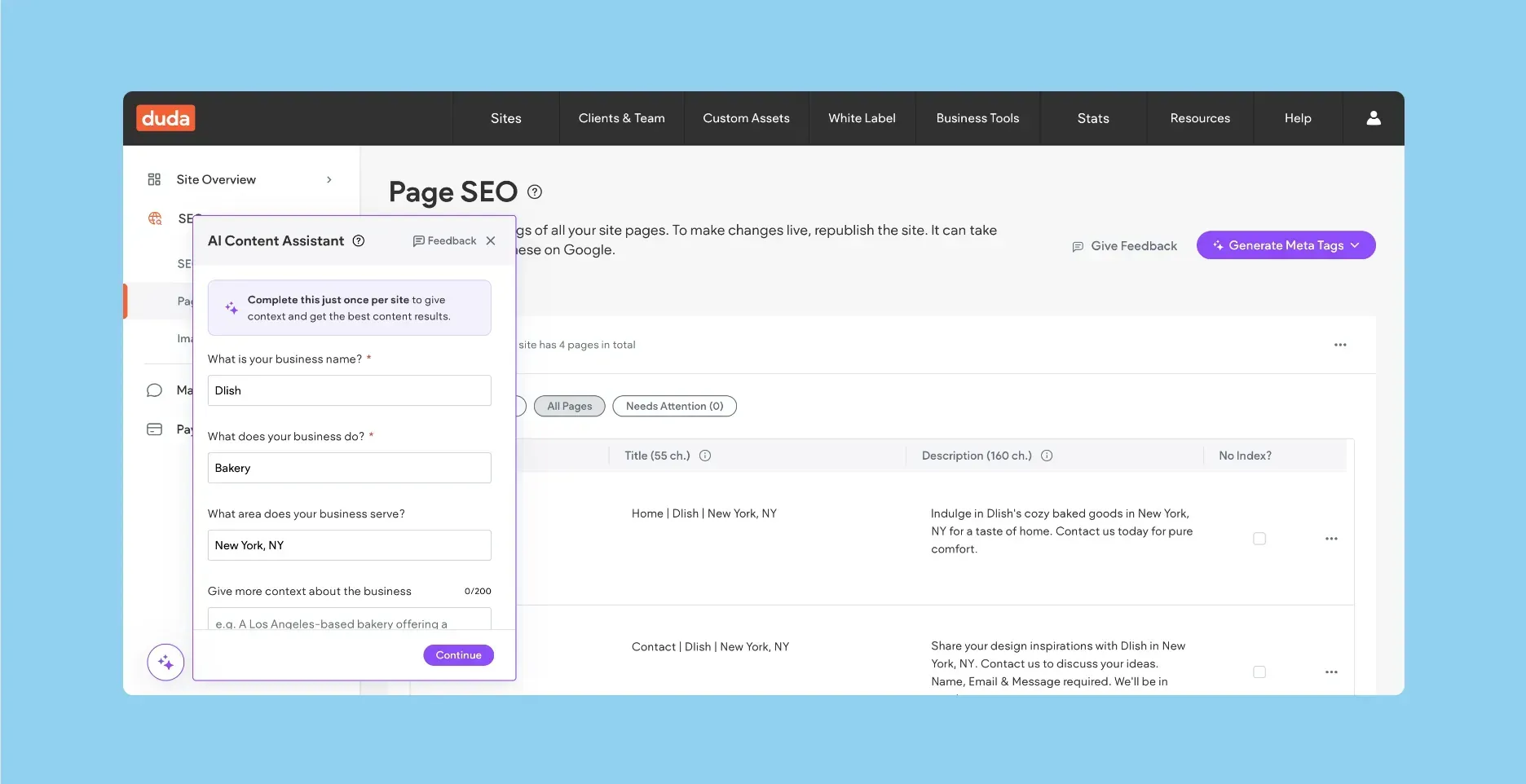This screenshot has height=784, width=1526.
Task: Click Feedback in the AI assistant header
Action: pyautogui.click(x=445, y=240)
